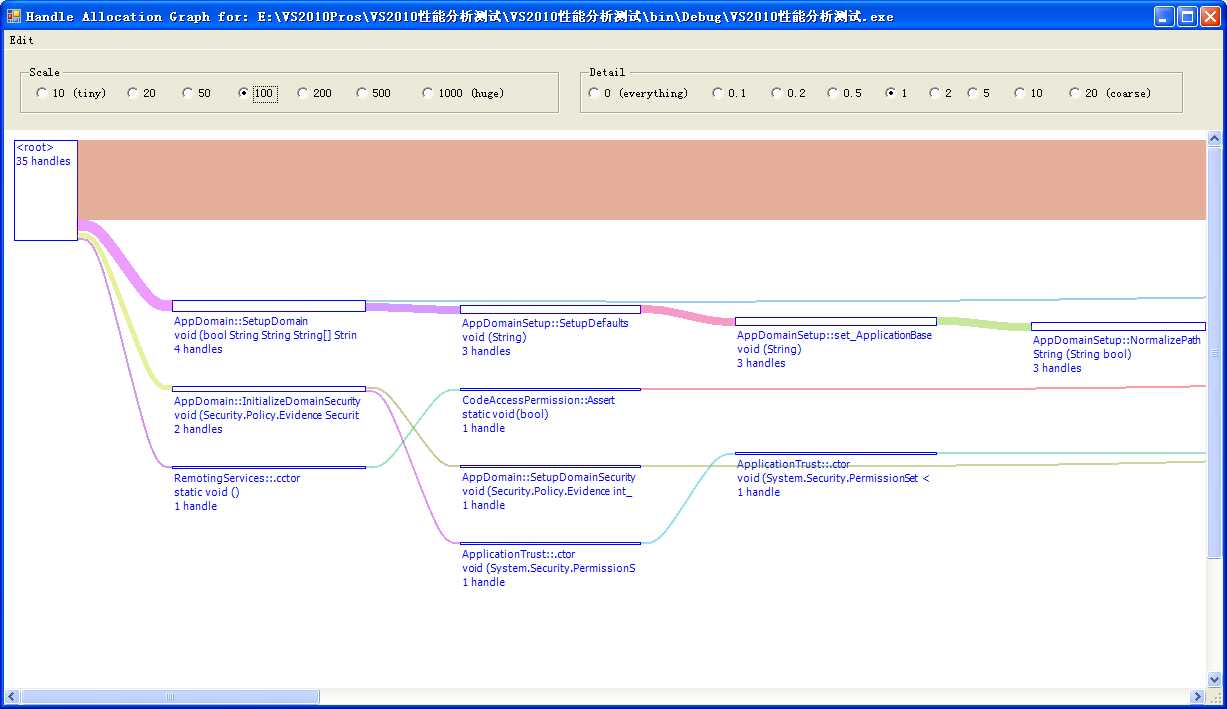This screenshot has height=709, width=1227.
Task: Select Scale 1000 (huge) radio button
Action: pos(463,93)
